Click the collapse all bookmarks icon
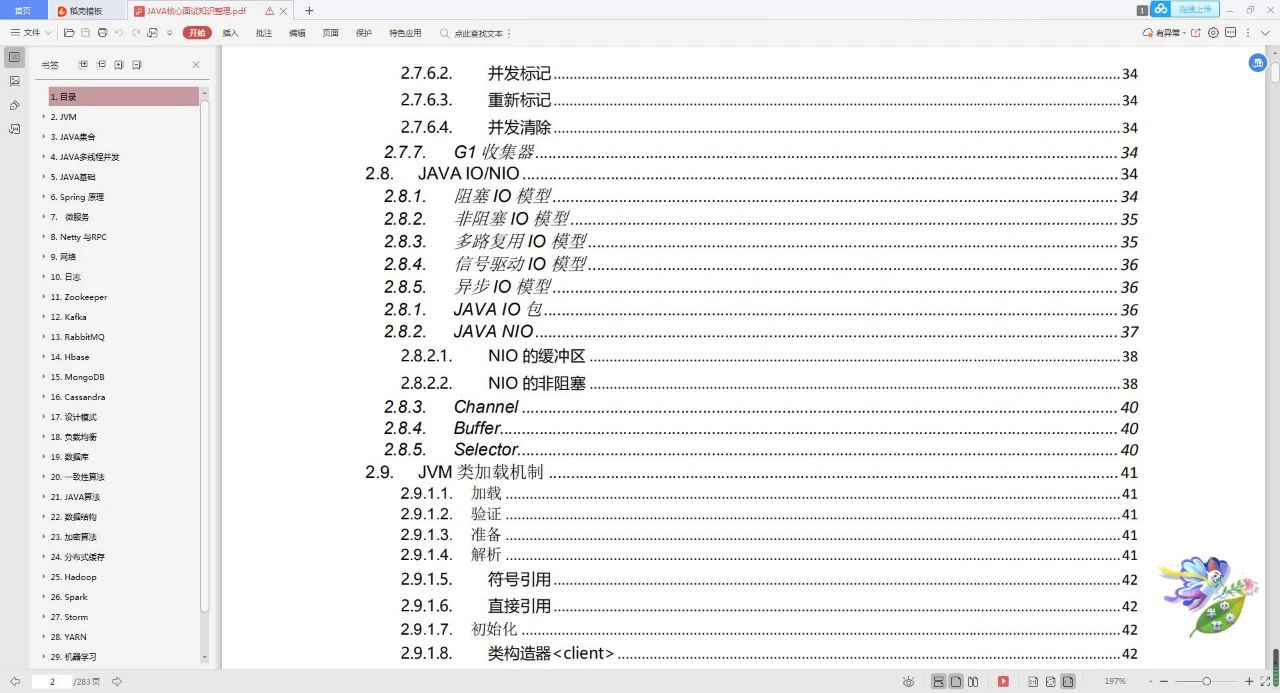The image size is (1280, 693). click(x=101, y=65)
